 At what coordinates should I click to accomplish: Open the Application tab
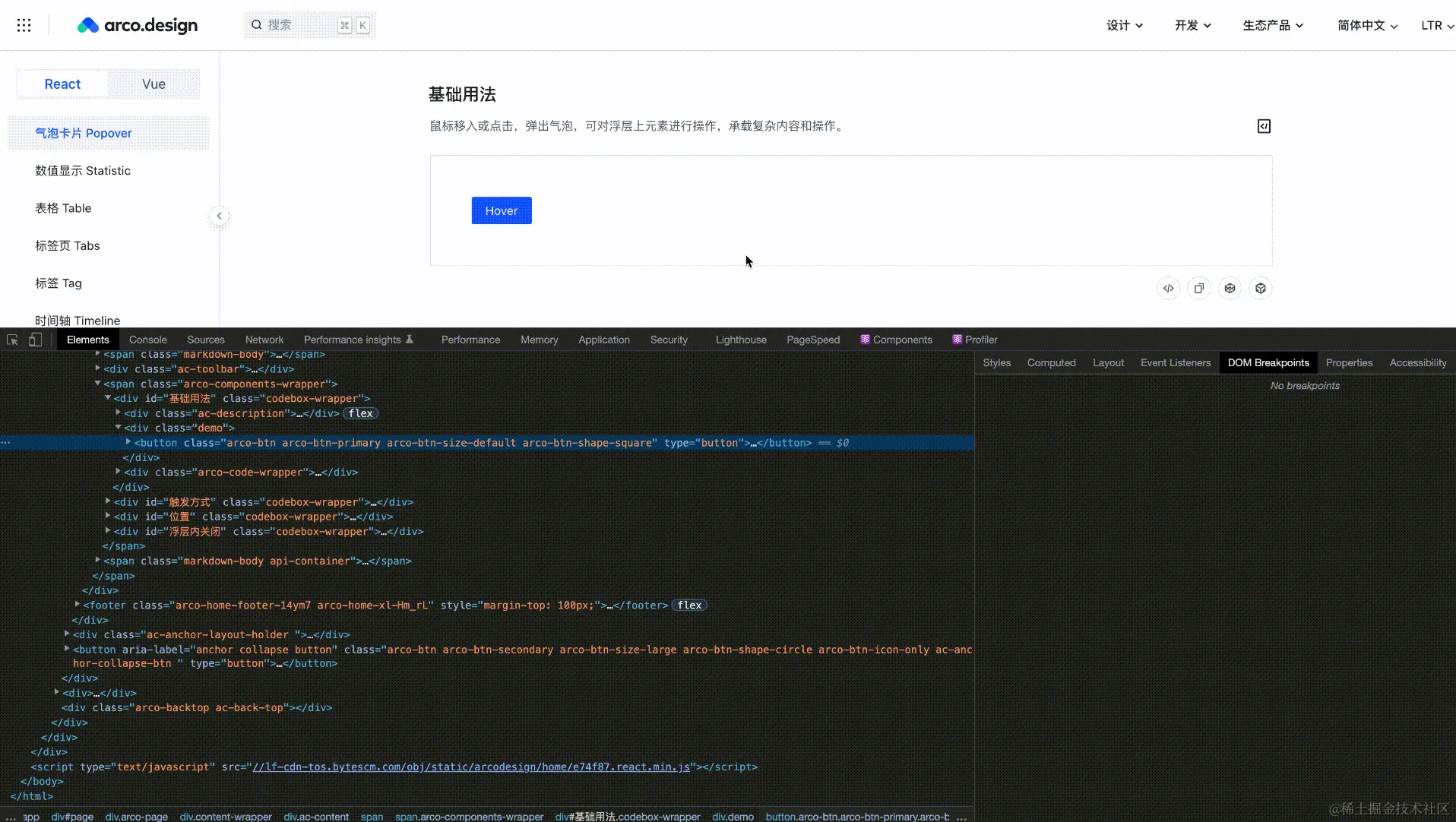(x=604, y=340)
